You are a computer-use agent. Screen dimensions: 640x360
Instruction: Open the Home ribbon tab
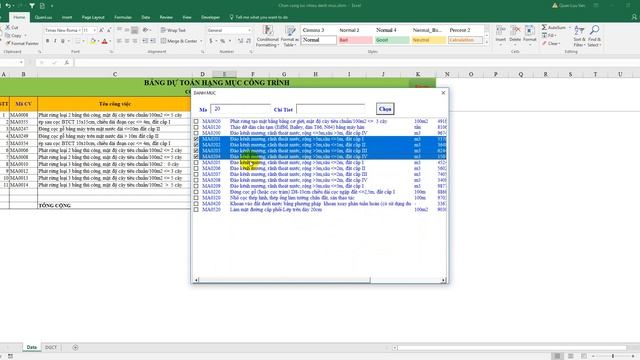click(19, 17)
